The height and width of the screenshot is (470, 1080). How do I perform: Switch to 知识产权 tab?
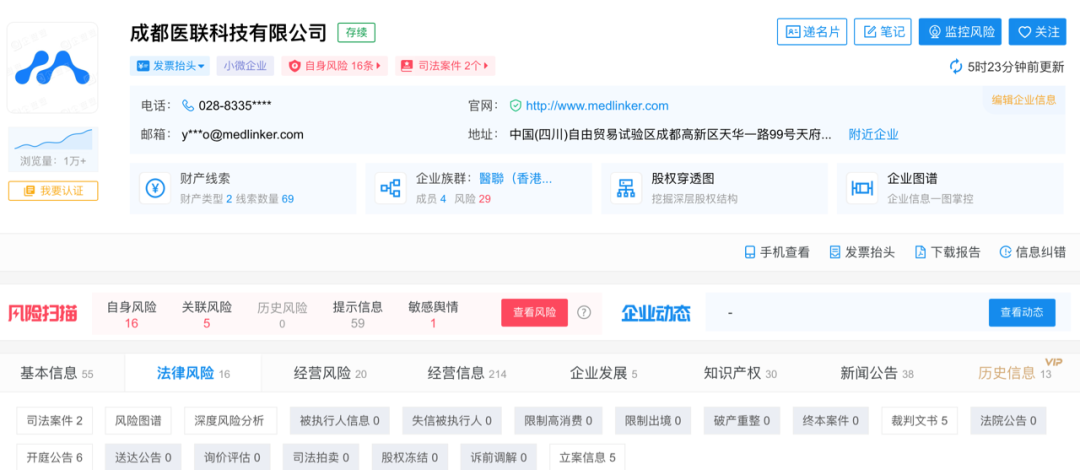(x=740, y=374)
